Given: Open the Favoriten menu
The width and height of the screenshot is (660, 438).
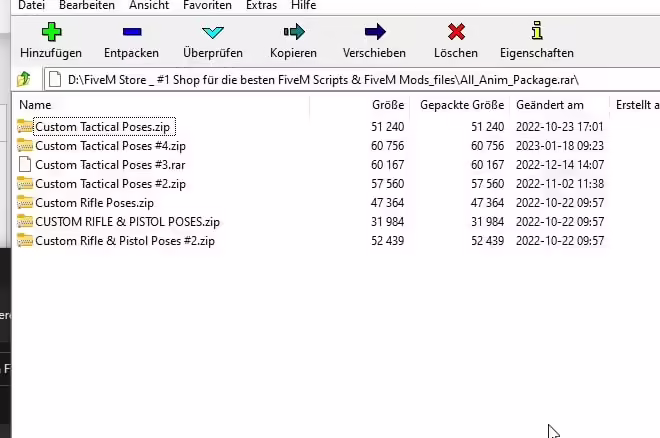Looking at the screenshot, I should 207,6.
